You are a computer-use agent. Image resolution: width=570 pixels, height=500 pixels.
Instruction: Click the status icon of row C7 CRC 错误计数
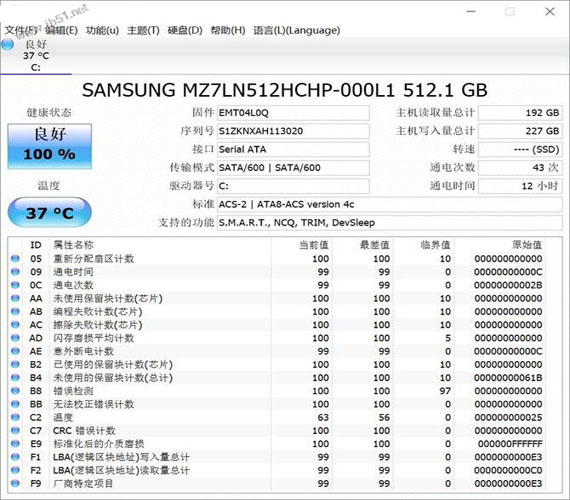pyautogui.click(x=15, y=431)
